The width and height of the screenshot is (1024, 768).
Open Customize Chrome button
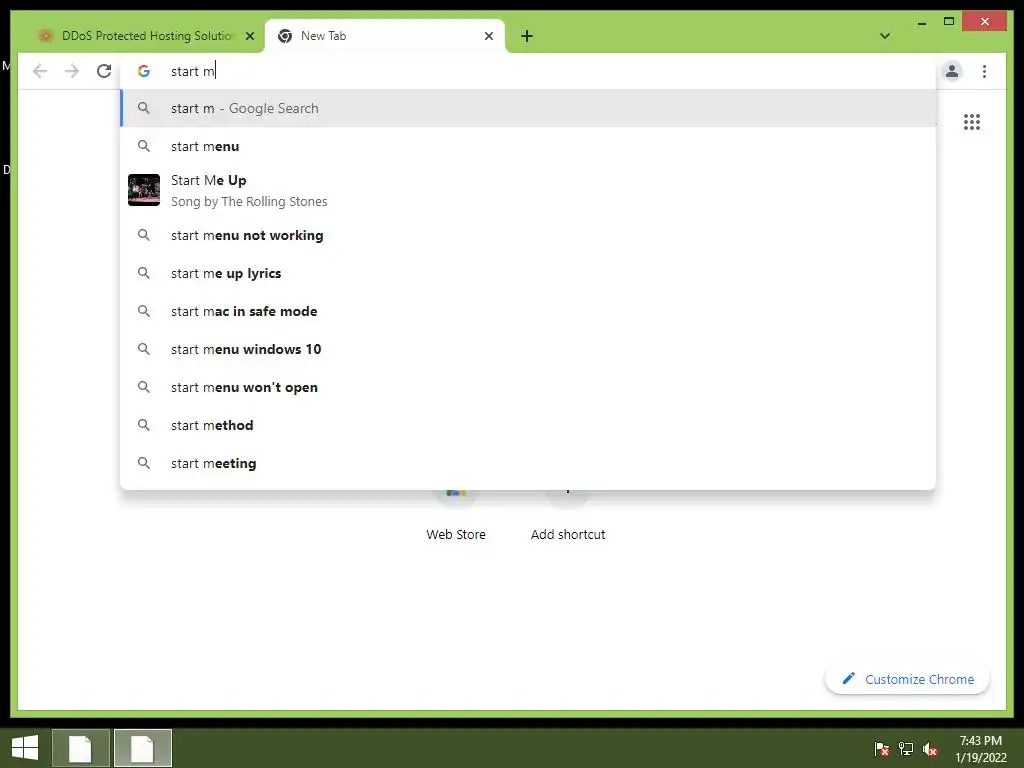click(907, 679)
